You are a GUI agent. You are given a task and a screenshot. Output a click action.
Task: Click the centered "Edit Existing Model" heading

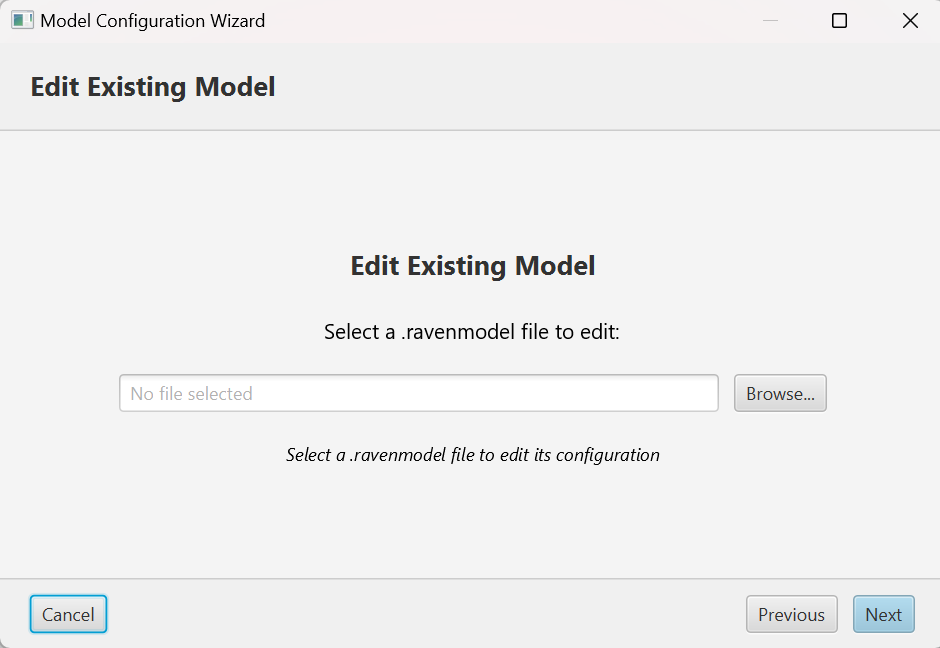473,265
